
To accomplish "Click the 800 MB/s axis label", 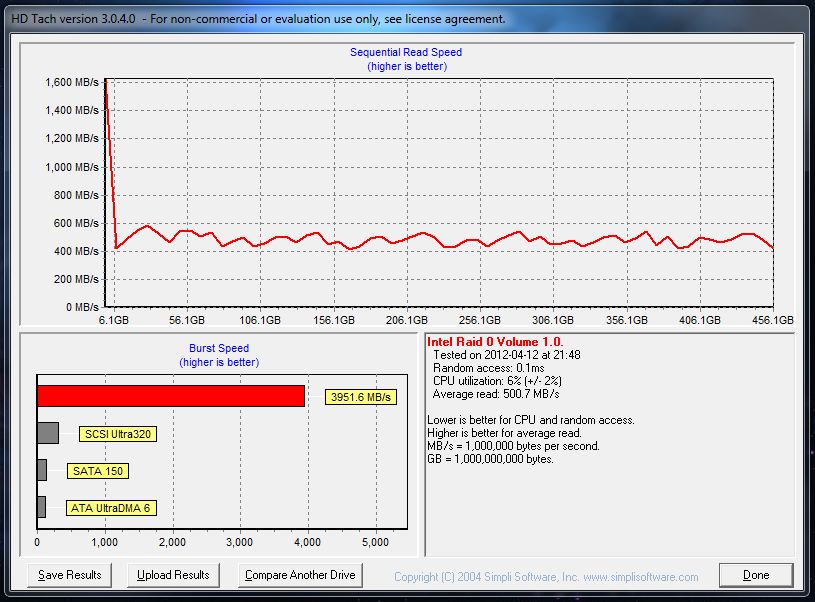I will pos(76,195).
